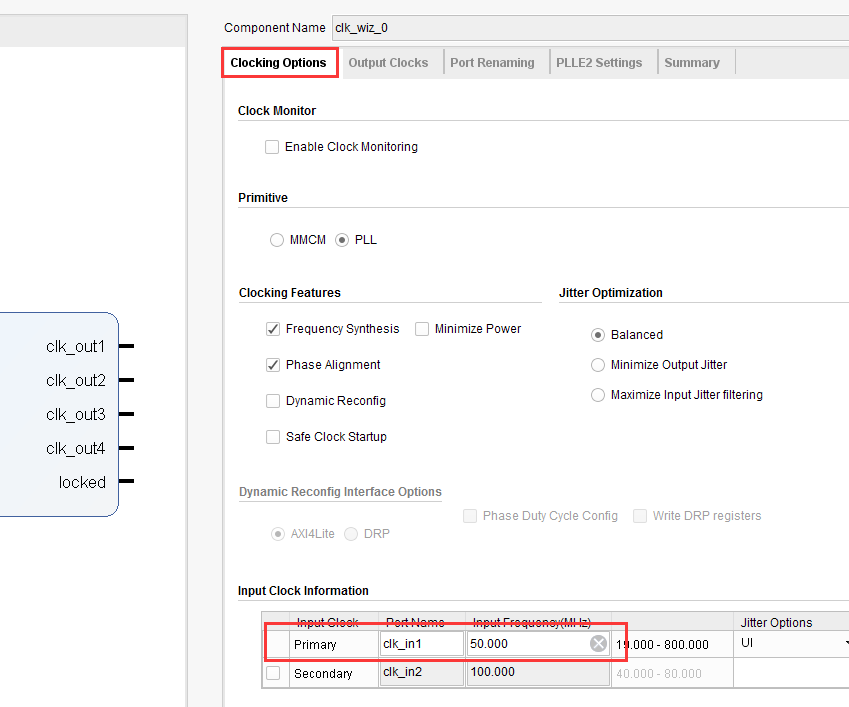Image resolution: width=849 pixels, height=707 pixels.
Task: Select the PLL primitive option
Action: coord(342,240)
